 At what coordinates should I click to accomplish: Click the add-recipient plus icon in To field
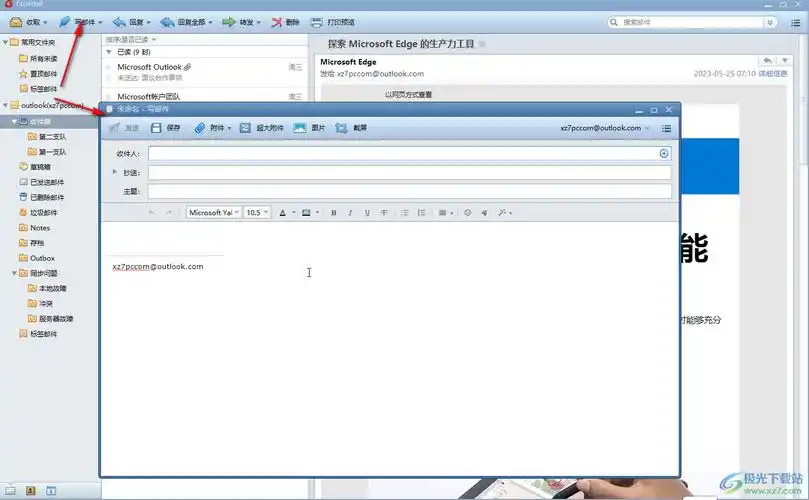pyautogui.click(x=664, y=153)
